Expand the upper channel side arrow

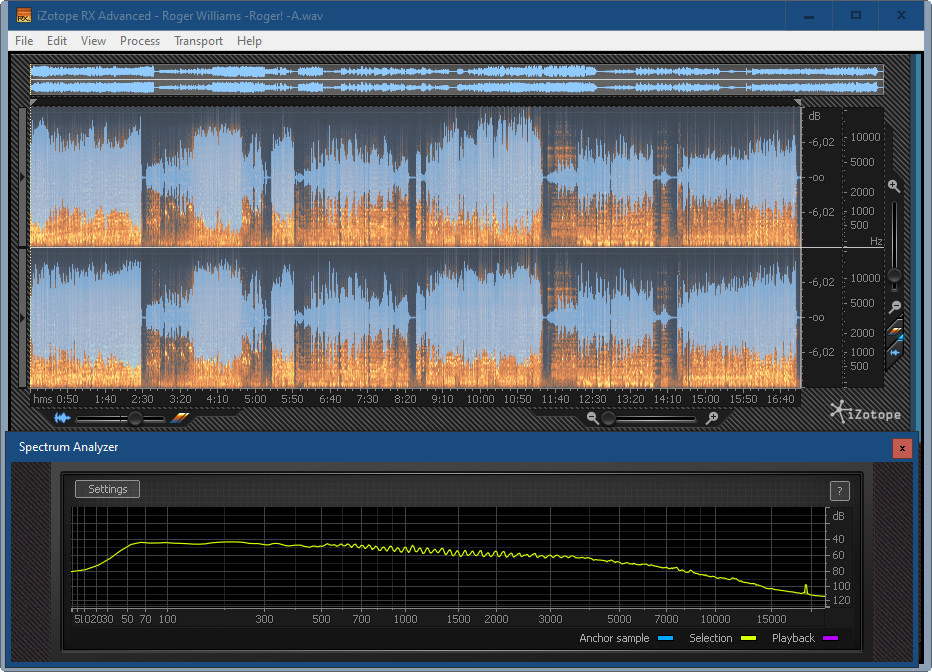point(24,177)
